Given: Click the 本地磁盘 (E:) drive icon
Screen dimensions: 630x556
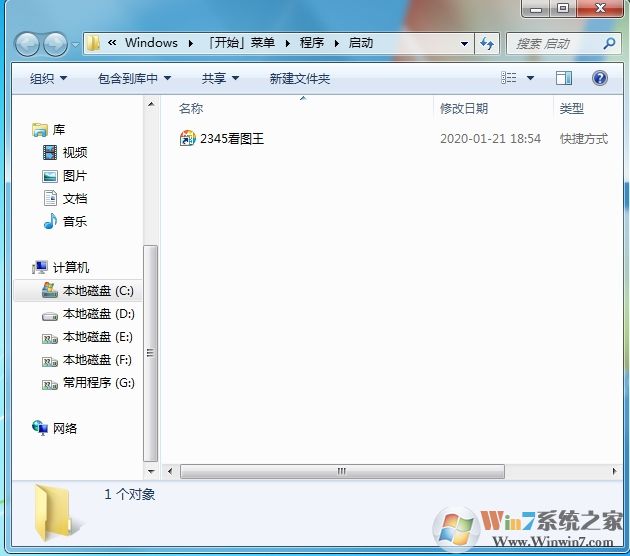Looking at the screenshot, I should point(50,339).
